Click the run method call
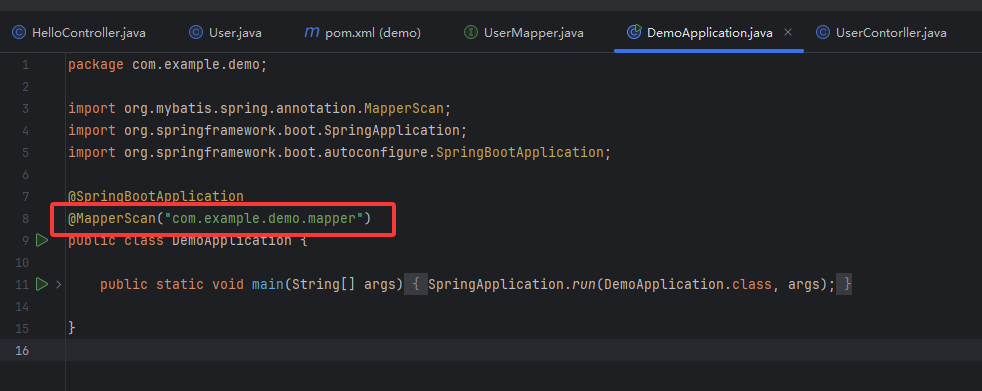 point(583,284)
